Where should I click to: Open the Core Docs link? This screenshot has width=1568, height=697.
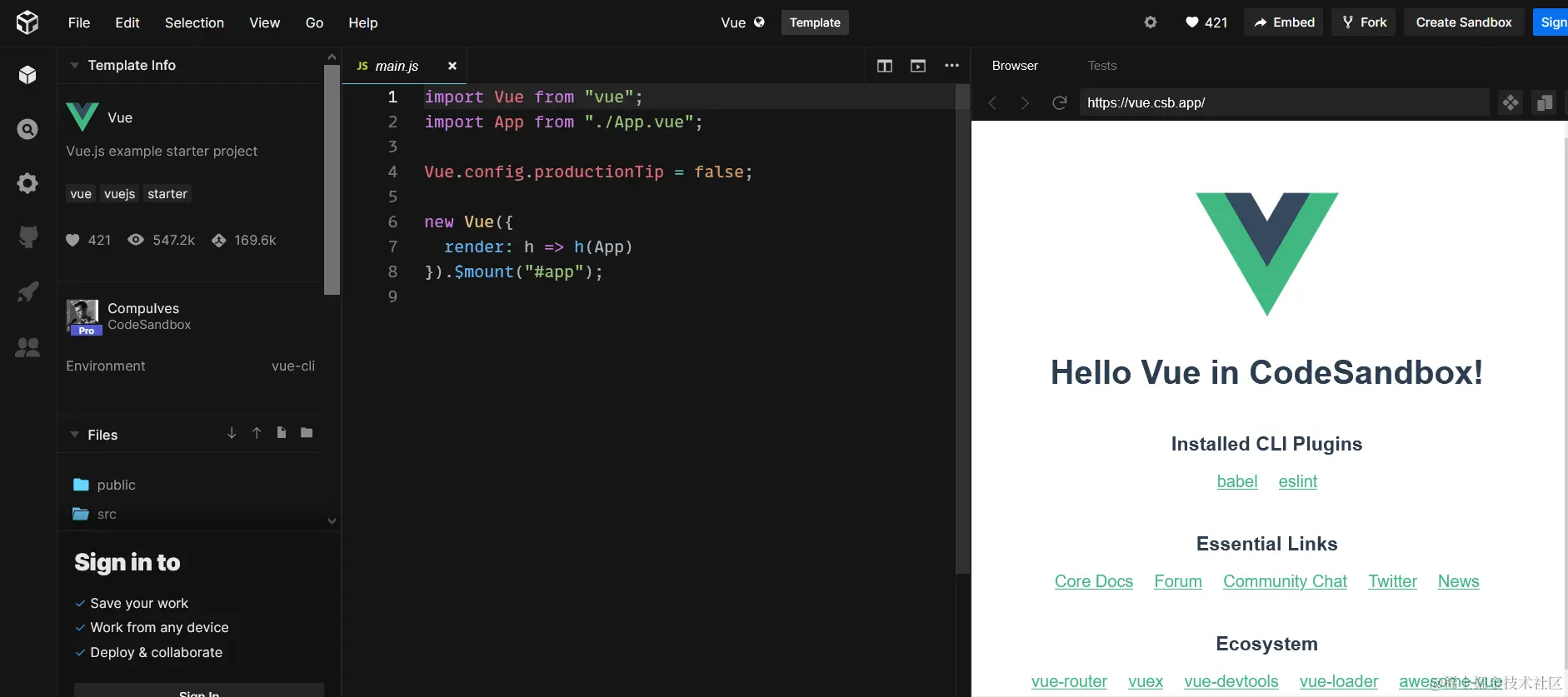click(x=1094, y=581)
